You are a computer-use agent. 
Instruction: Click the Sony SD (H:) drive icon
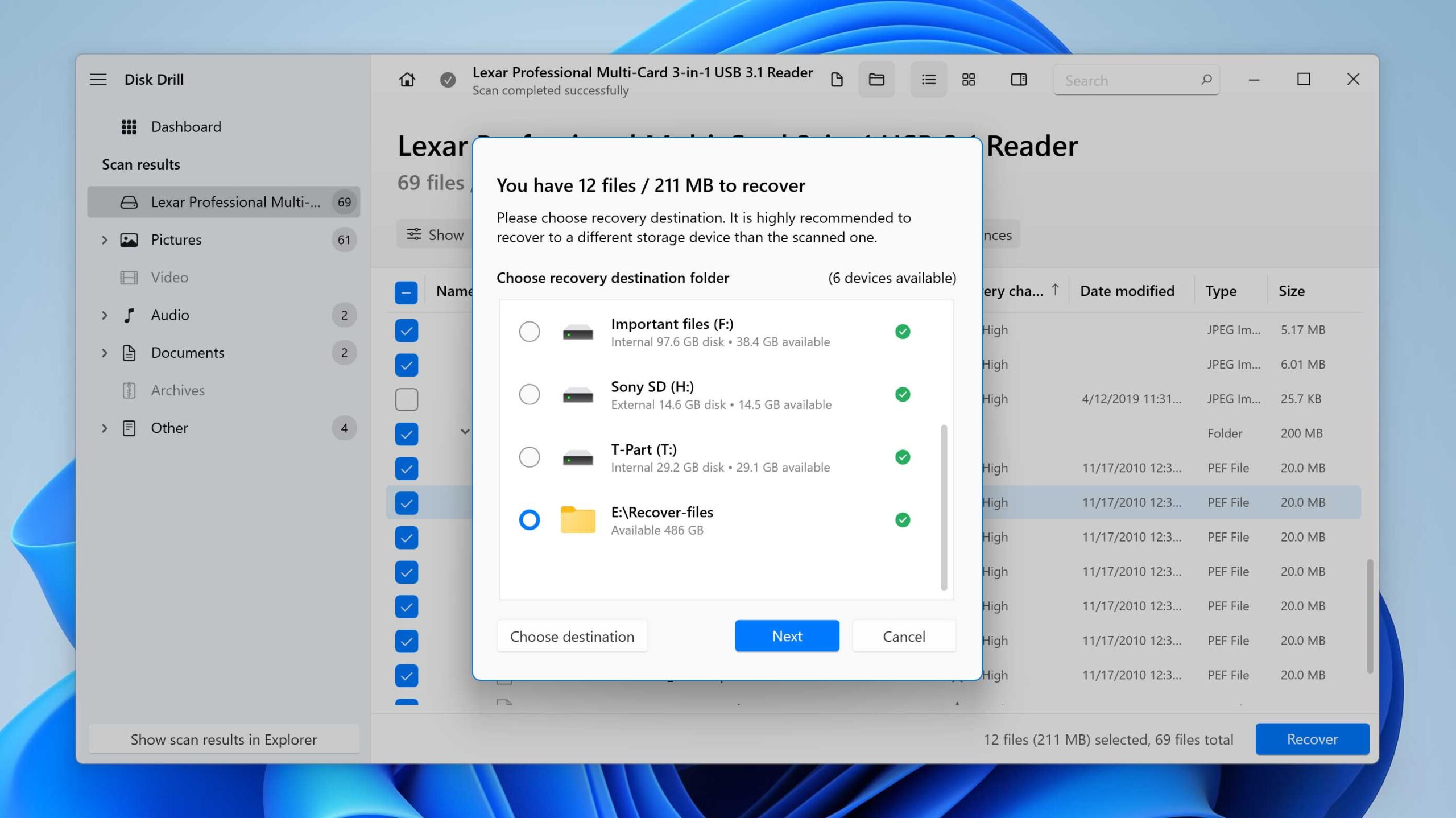[578, 395]
